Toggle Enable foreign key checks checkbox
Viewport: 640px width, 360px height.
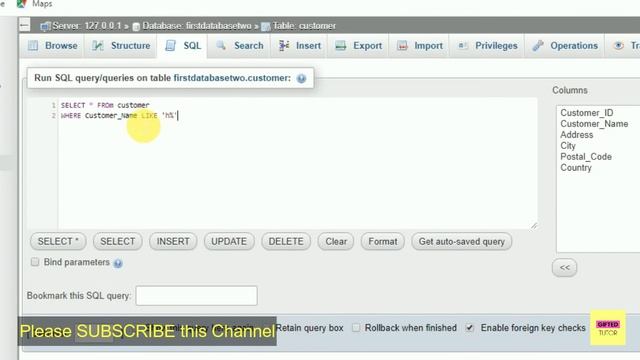coord(470,328)
